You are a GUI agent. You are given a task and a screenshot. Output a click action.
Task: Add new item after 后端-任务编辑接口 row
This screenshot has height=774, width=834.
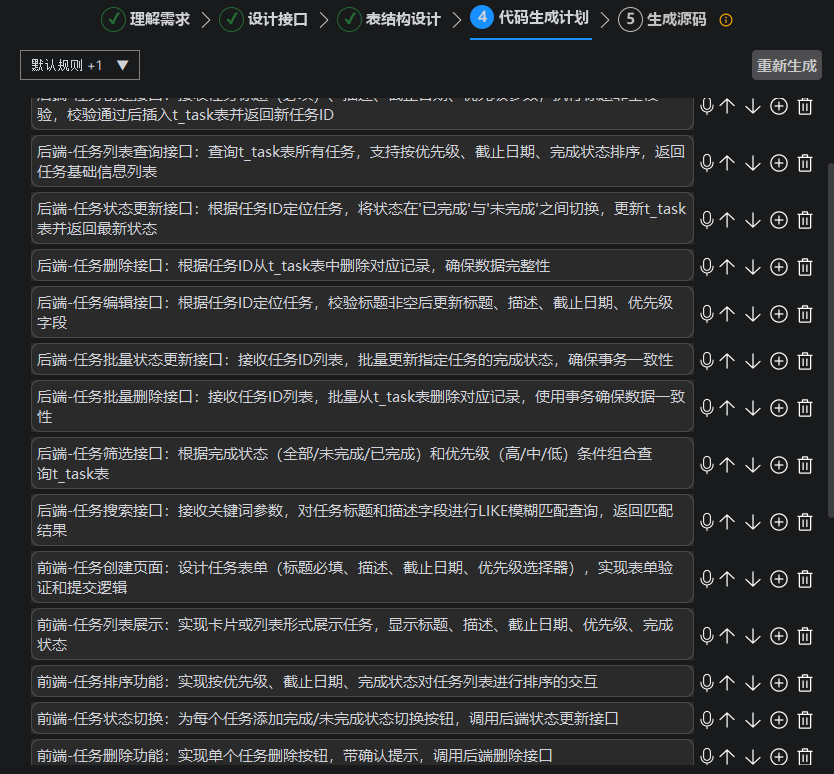pyautogui.click(x=779, y=314)
